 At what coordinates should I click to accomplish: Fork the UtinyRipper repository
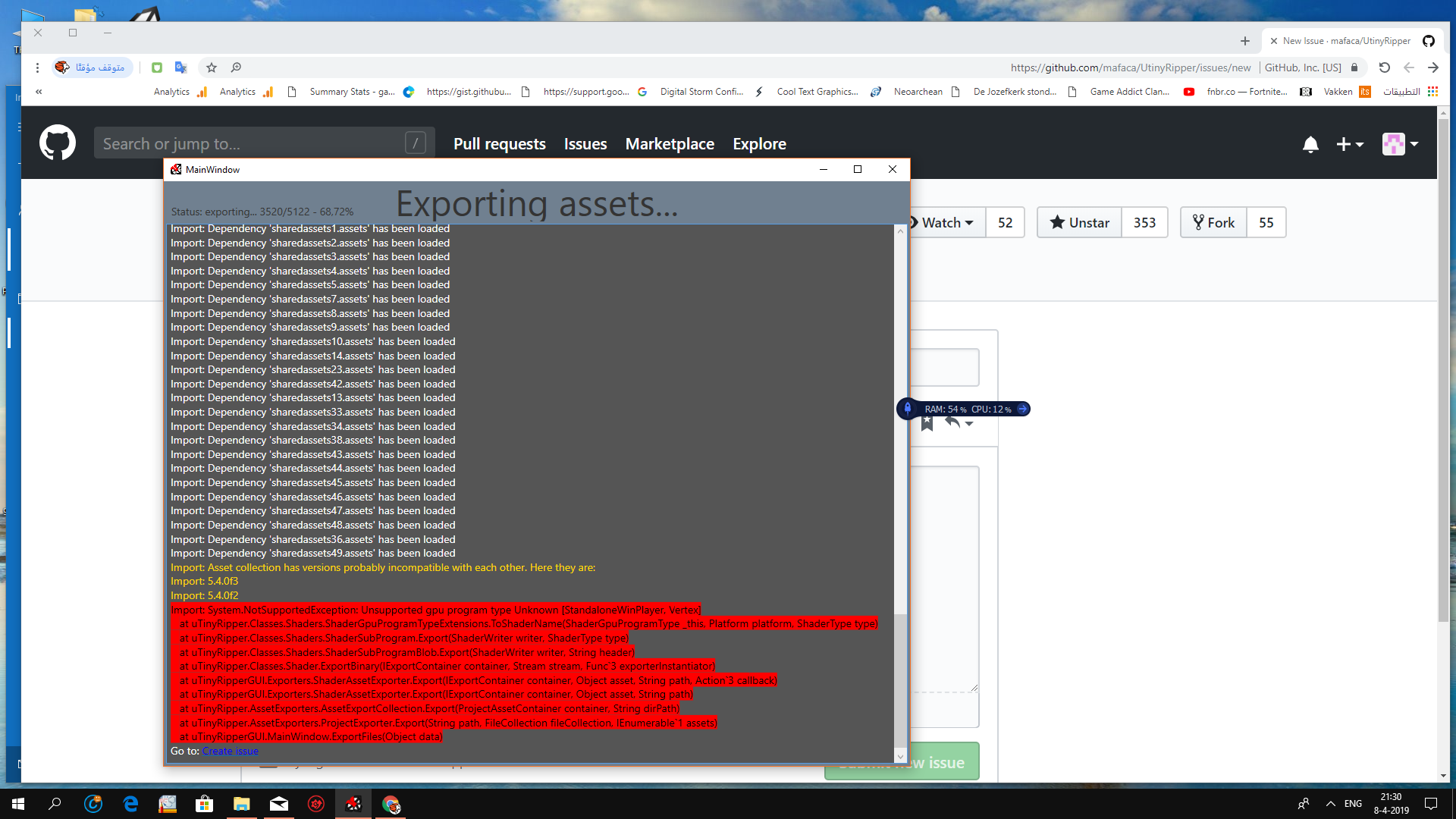1214,222
